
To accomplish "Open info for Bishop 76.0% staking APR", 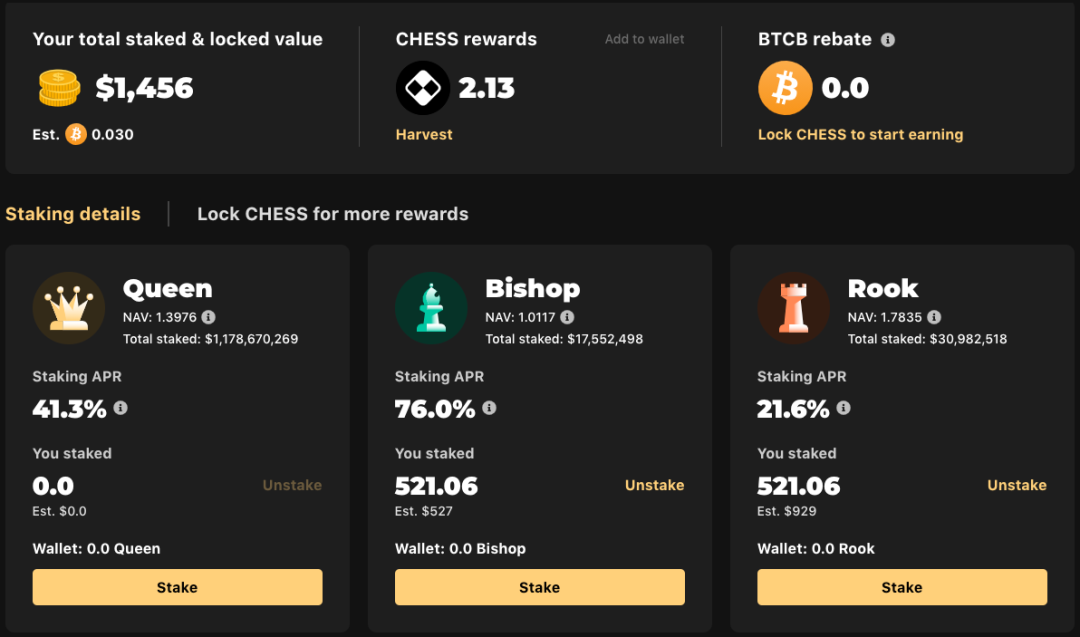I will [x=489, y=408].
